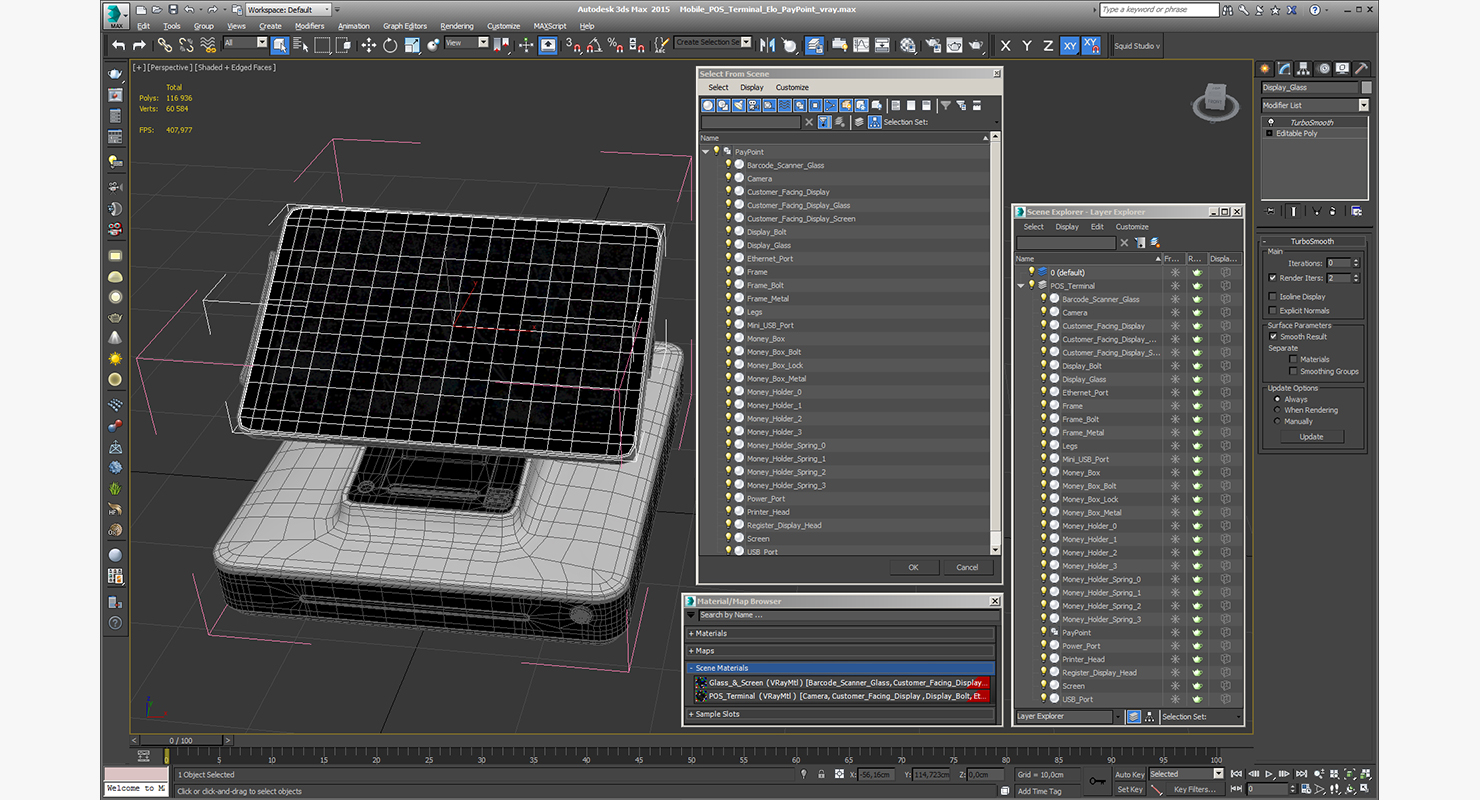Viewport: 1480px width, 800px height.
Task: Toggle the Smooth Result checkbox
Action: tap(1274, 336)
